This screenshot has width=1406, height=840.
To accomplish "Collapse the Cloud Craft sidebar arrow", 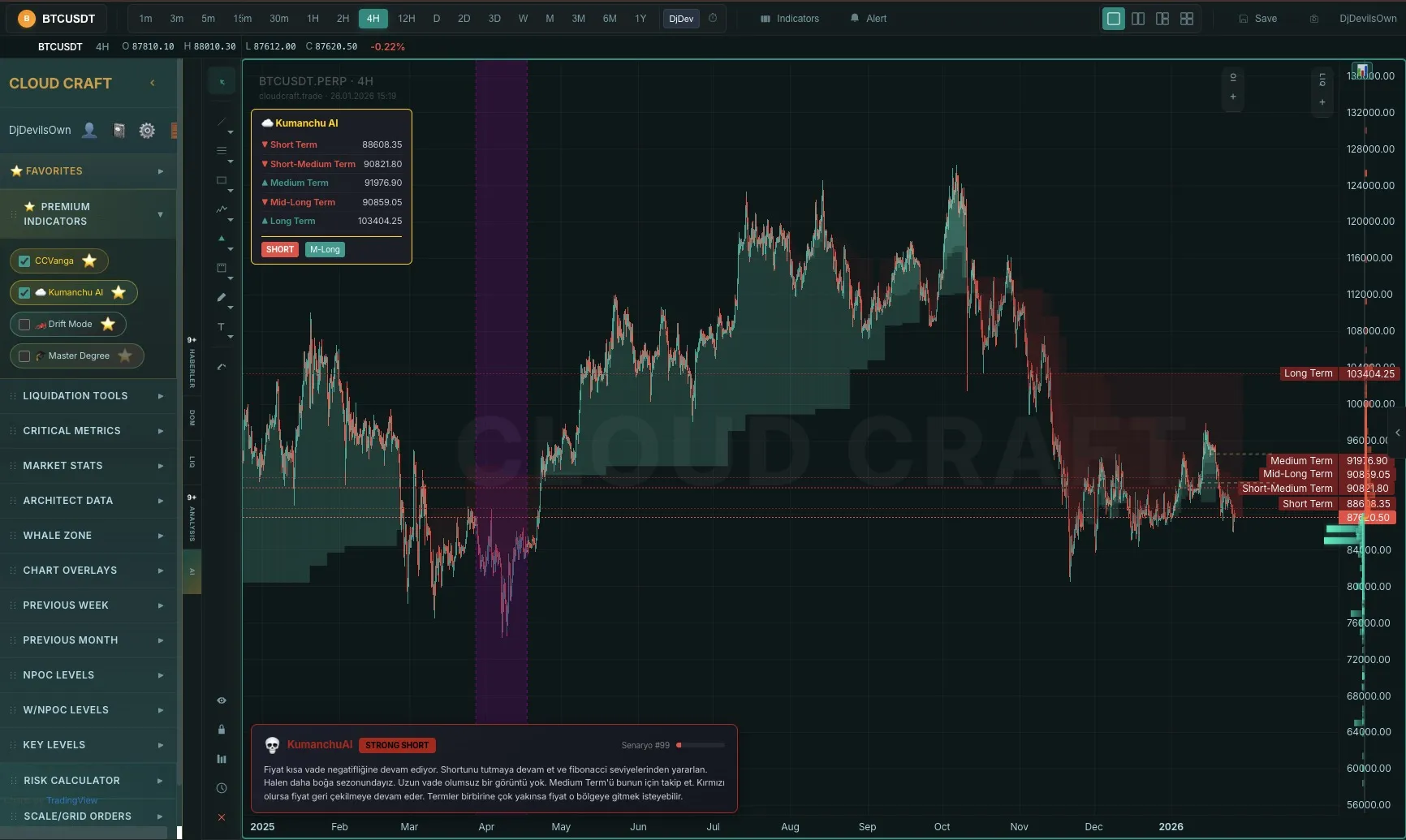I will click(x=153, y=83).
